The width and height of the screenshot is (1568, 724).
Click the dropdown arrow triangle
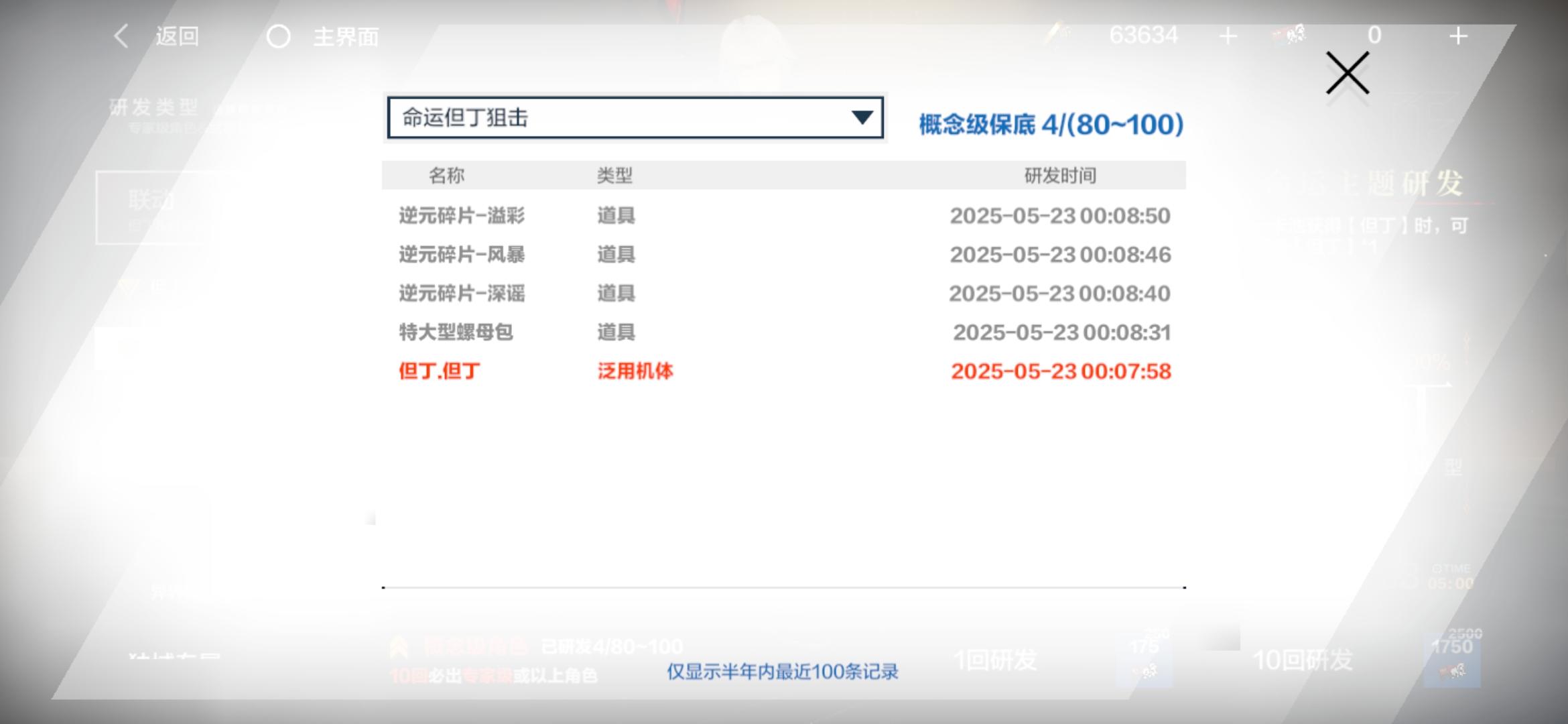(862, 118)
